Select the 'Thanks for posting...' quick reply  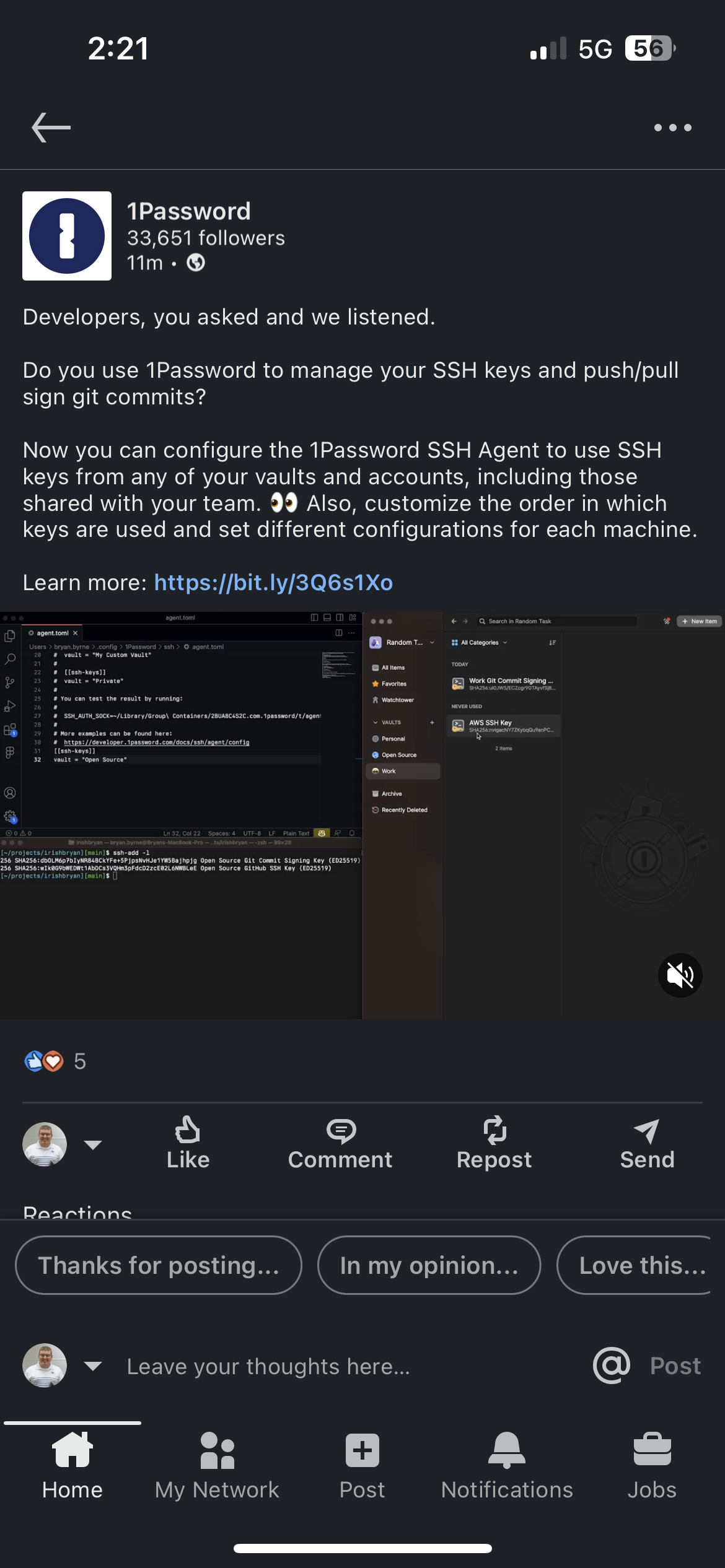pyautogui.click(x=159, y=1265)
